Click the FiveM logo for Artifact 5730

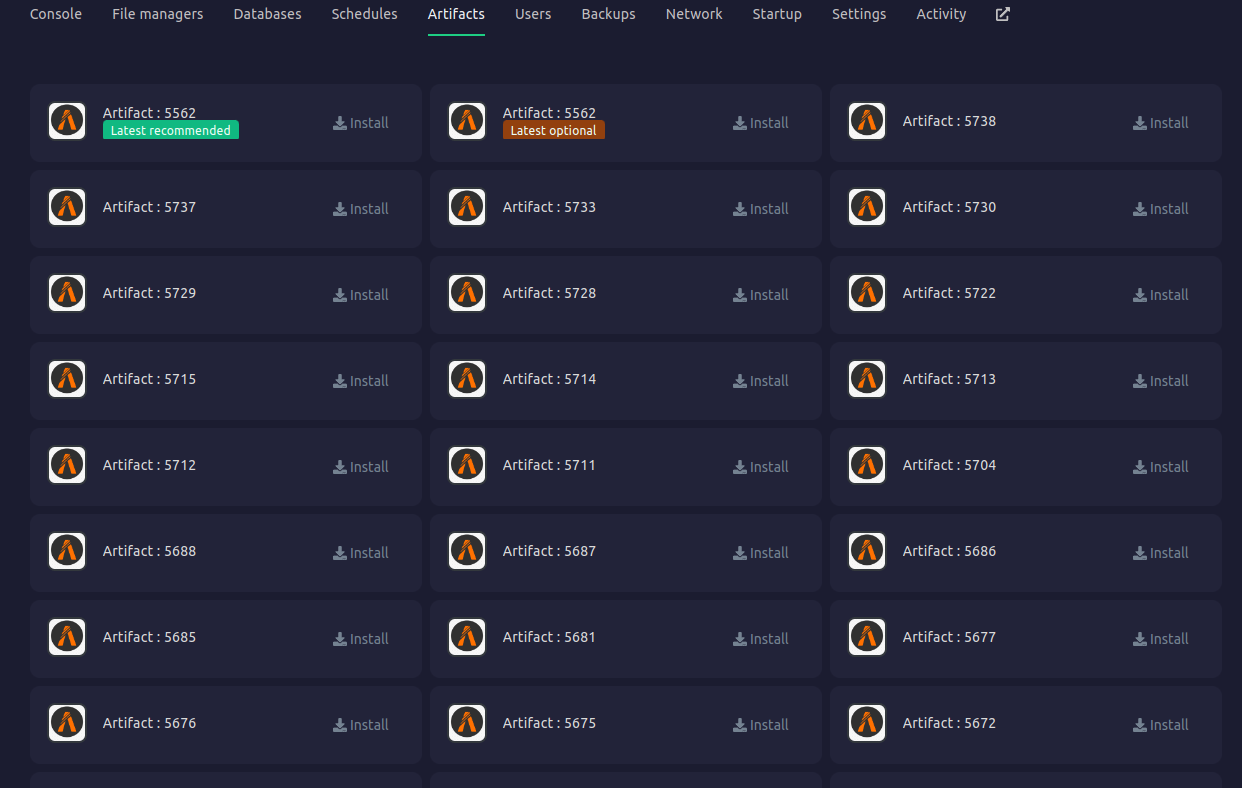tap(867, 207)
